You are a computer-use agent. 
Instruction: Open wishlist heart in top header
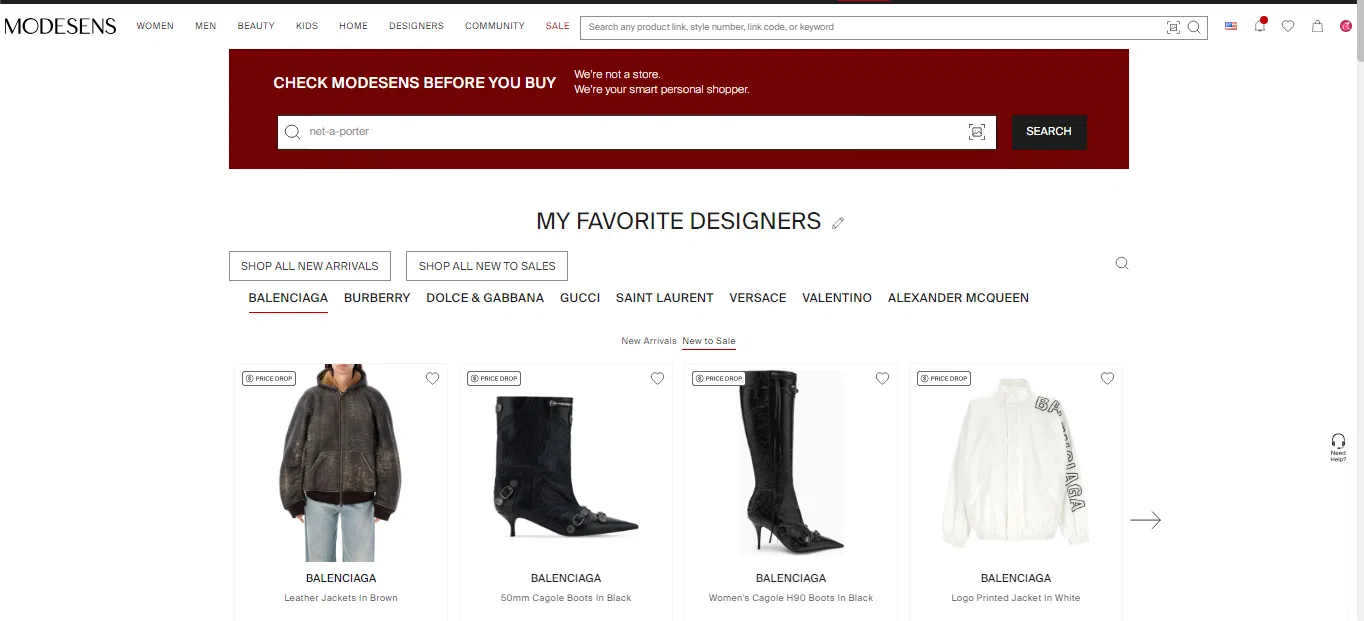(x=1288, y=26)
